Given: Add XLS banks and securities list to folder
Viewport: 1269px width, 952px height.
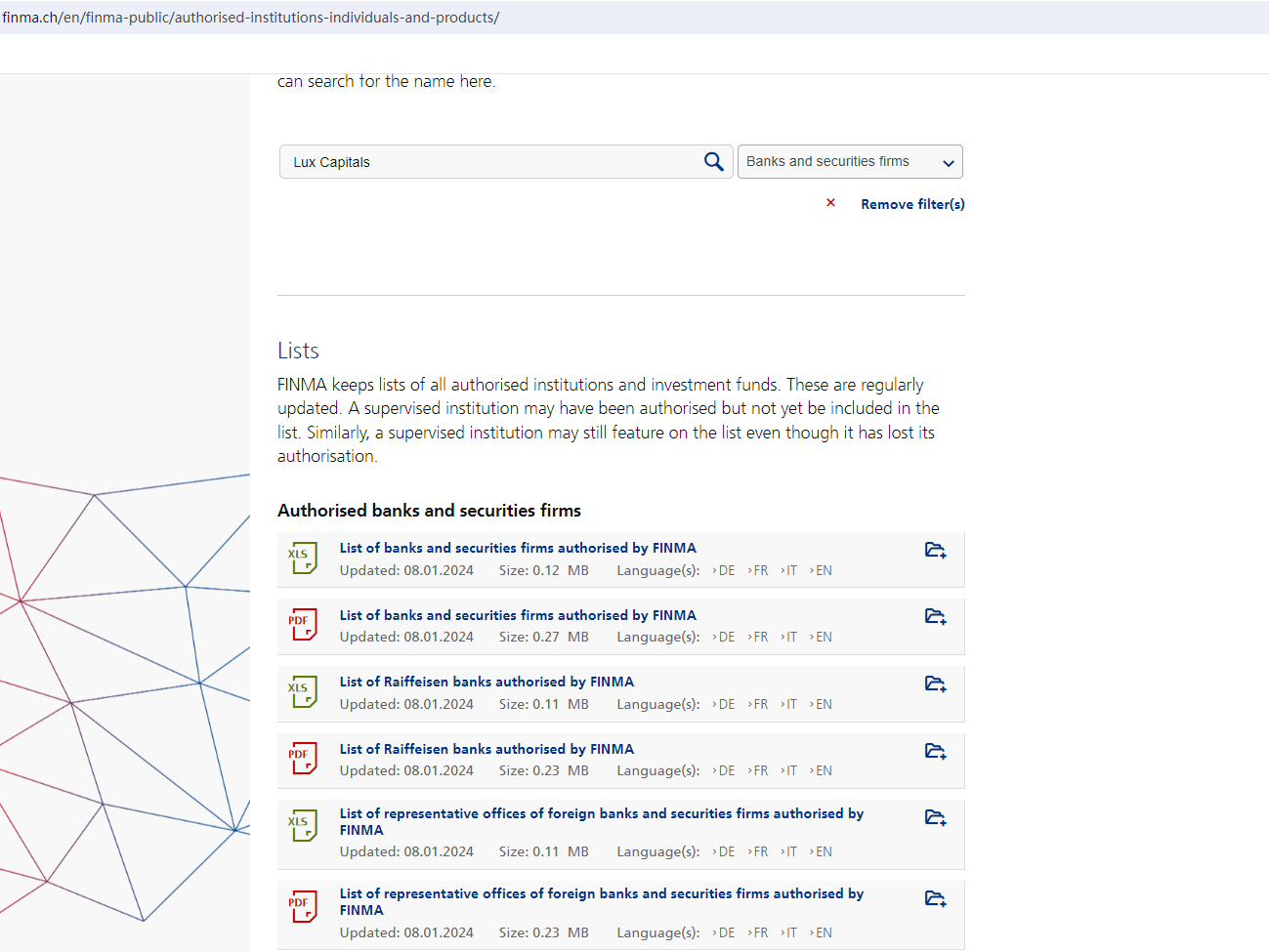Looking at the screenshot, I should (x=935, y=551).
